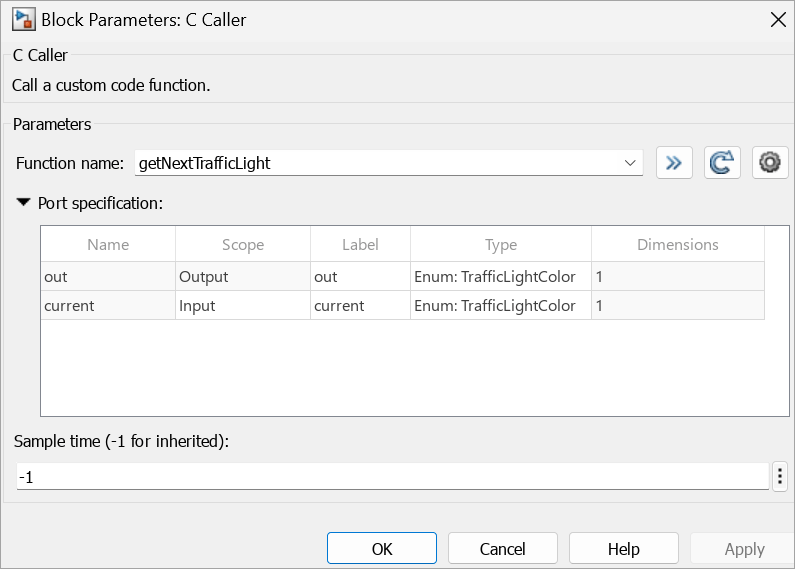Click the Help button
795x569 pixels.
623,549
